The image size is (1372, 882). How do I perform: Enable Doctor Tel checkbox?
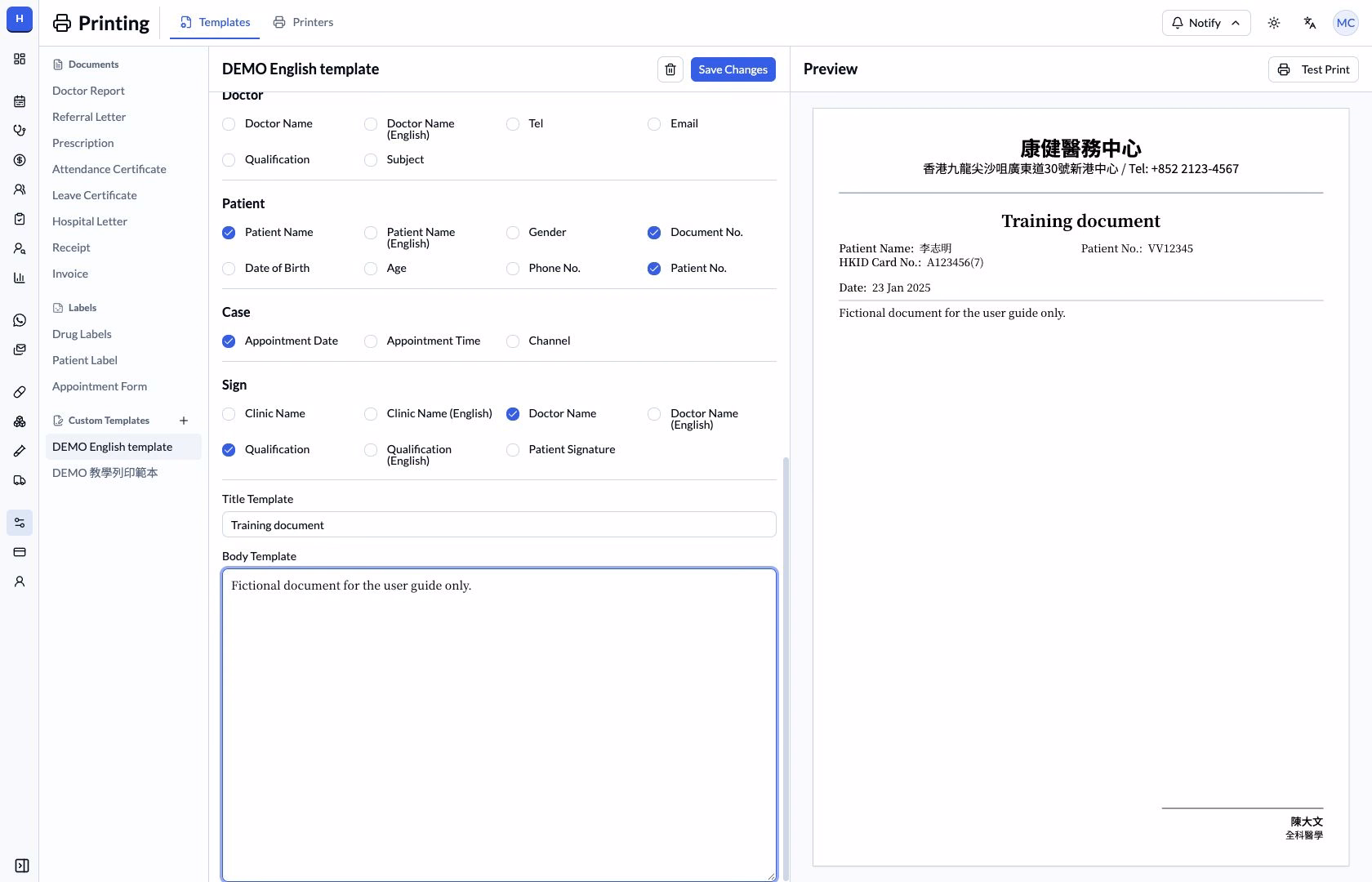(513, 124)
